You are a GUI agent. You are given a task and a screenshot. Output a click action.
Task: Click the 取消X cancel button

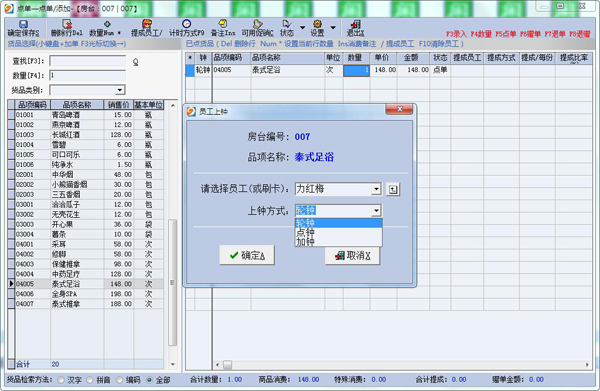tap(352, 255)
